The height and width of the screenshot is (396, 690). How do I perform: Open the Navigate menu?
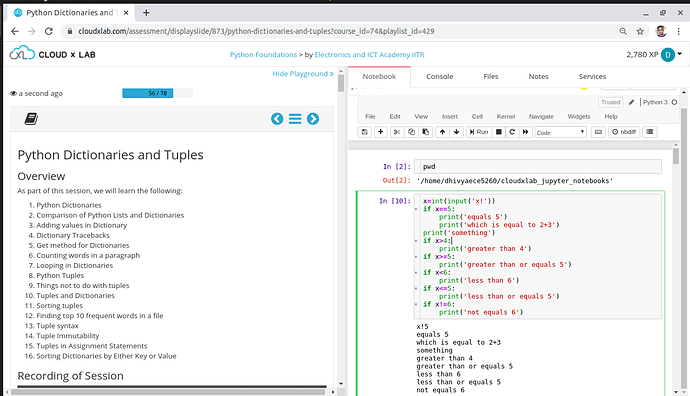click(x=541, y=117)
